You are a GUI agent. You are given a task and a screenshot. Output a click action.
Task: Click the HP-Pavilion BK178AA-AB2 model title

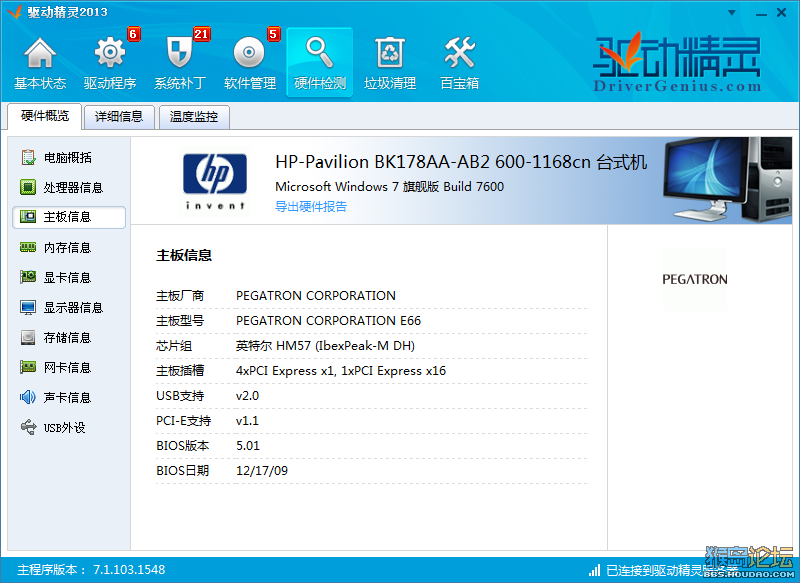461,162
